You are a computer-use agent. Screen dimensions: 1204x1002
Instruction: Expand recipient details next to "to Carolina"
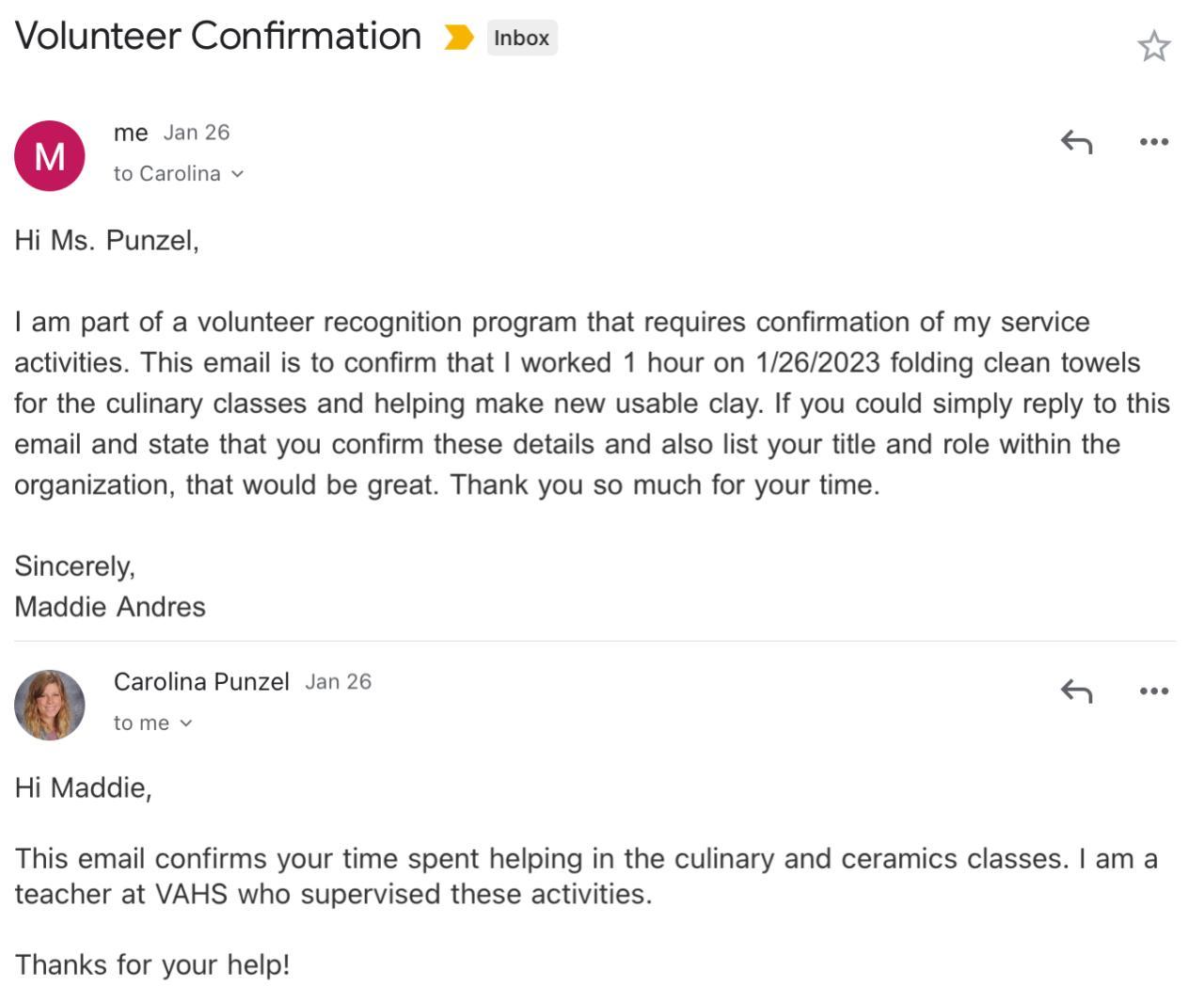coord(237,174)
